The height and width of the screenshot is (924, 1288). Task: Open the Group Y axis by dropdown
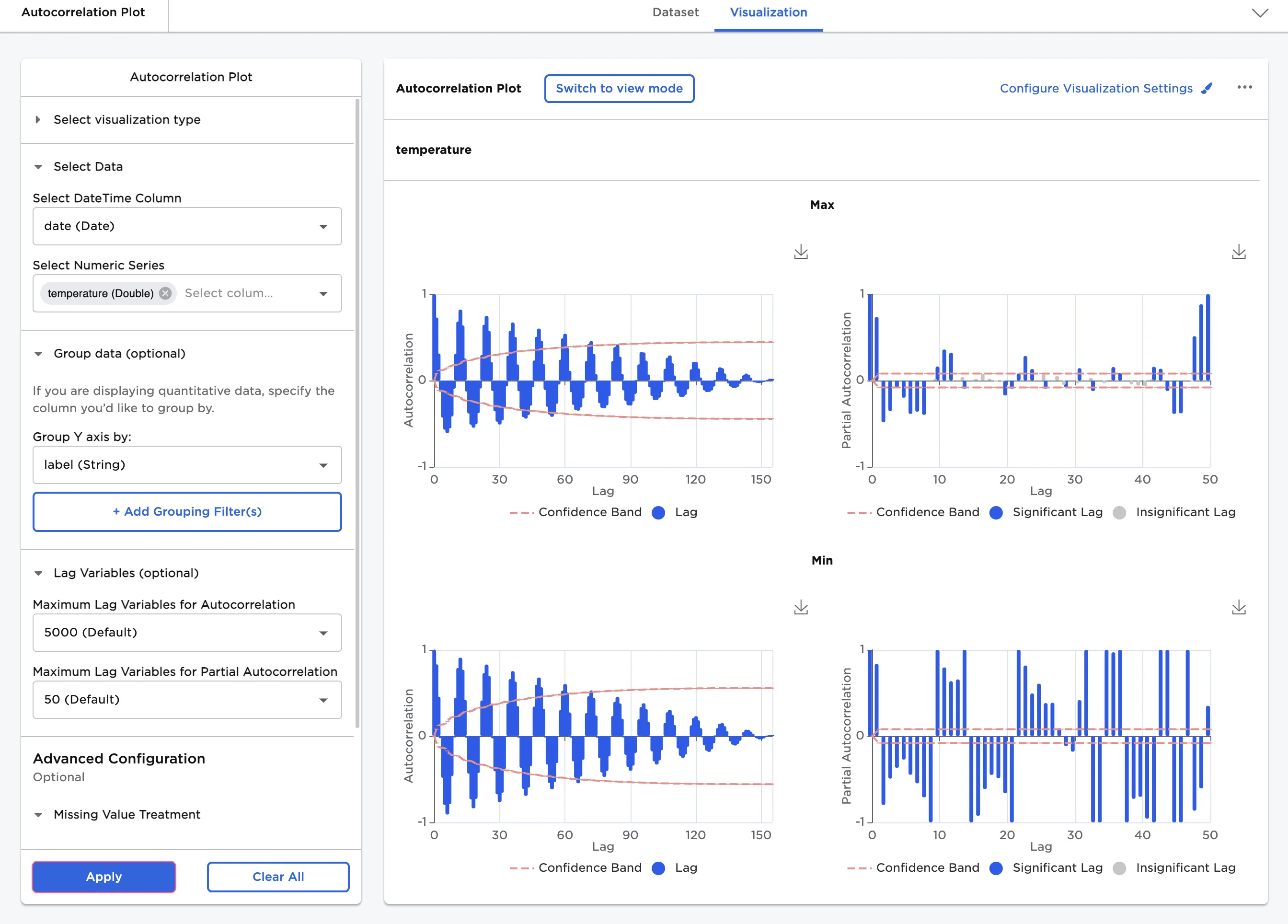[x=187, y=464]
